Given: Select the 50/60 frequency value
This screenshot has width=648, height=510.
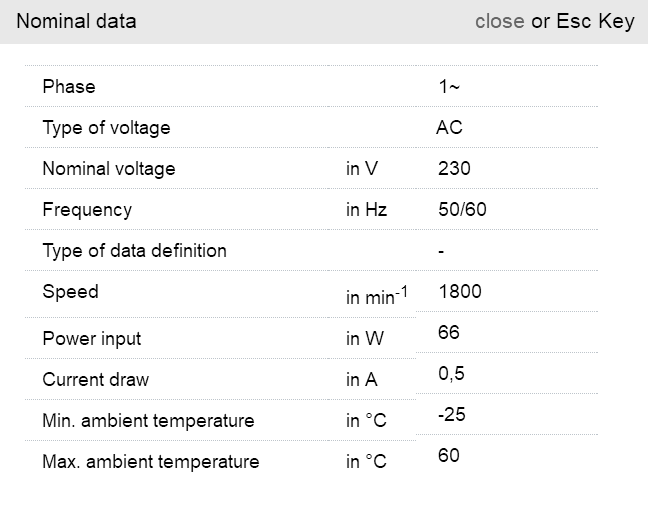Looking at the screenshot, I should point(463,210).
